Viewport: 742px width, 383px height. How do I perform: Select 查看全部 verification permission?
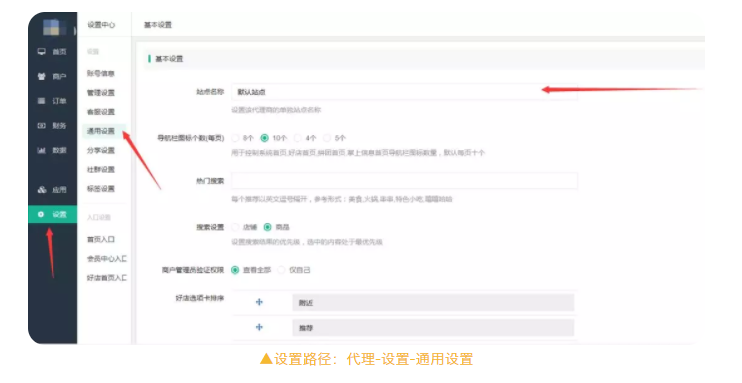(x=235, y=270)
